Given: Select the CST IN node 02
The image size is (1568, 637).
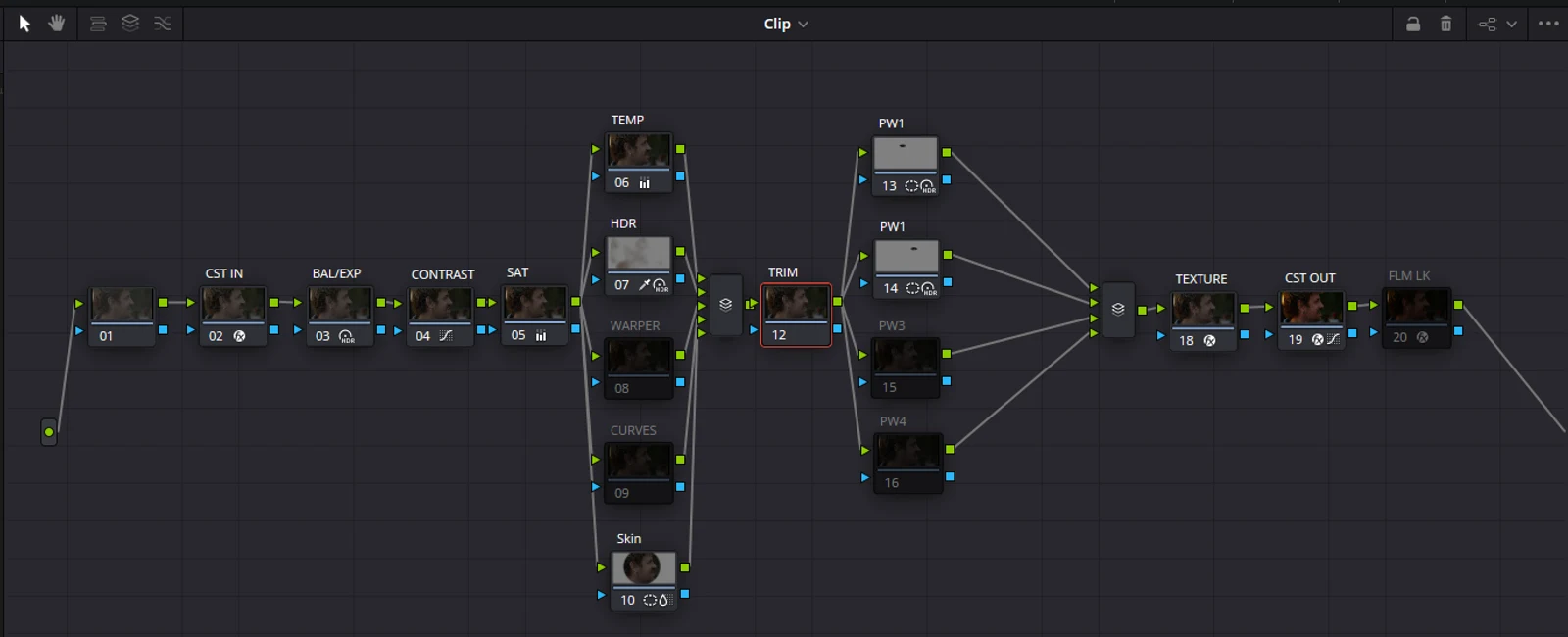Looking at the screenshot, I should point(233,316).
